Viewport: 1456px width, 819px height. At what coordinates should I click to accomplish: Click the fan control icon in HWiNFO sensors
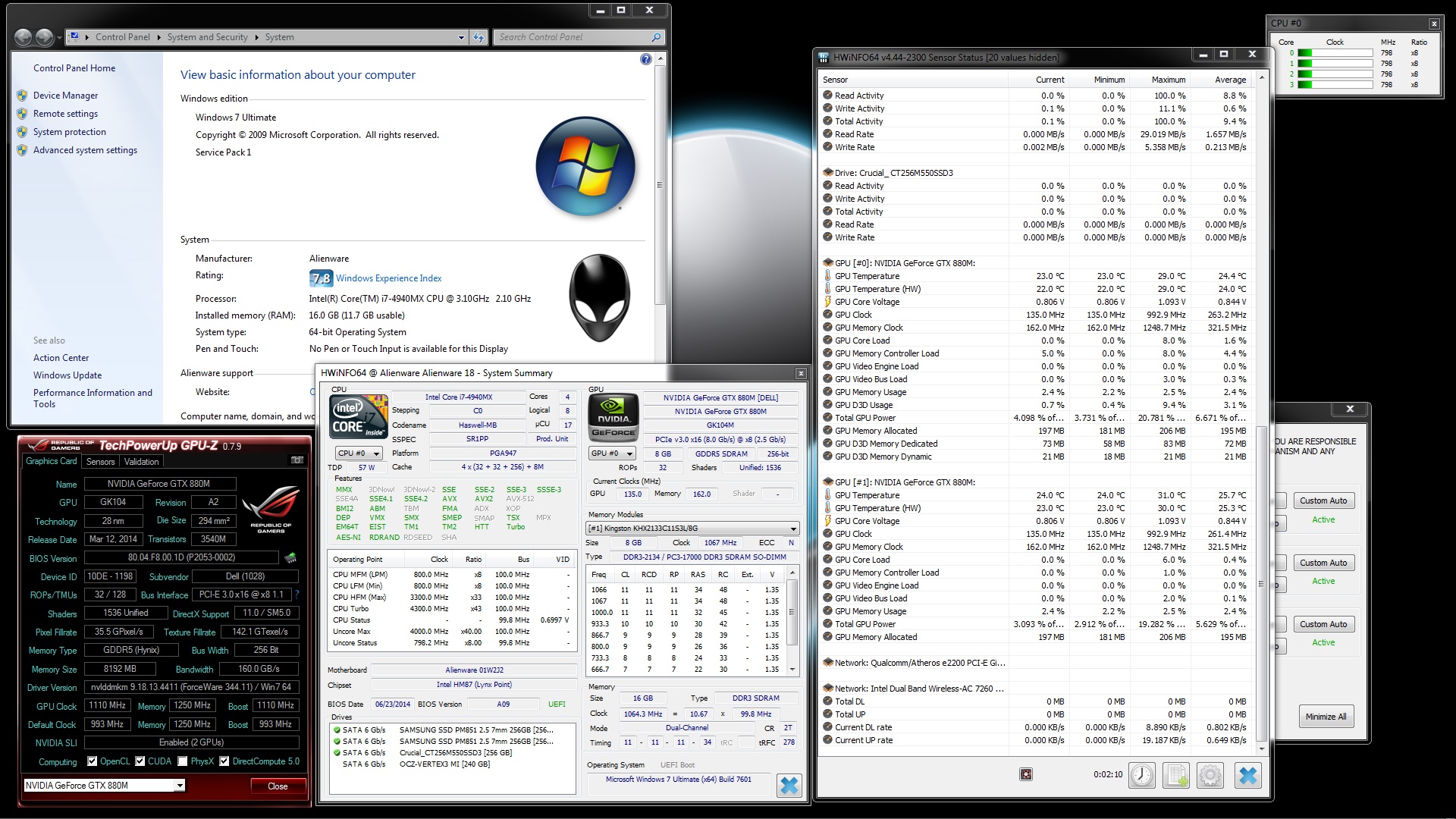(1026, 774)
